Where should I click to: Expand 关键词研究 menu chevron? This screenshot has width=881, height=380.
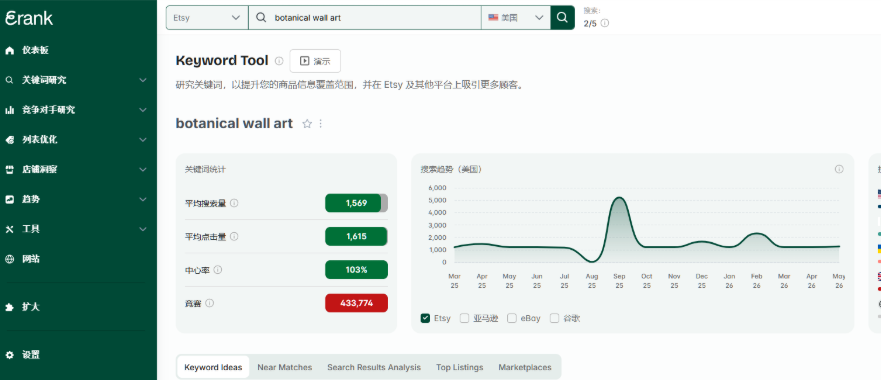coord(143,80)
